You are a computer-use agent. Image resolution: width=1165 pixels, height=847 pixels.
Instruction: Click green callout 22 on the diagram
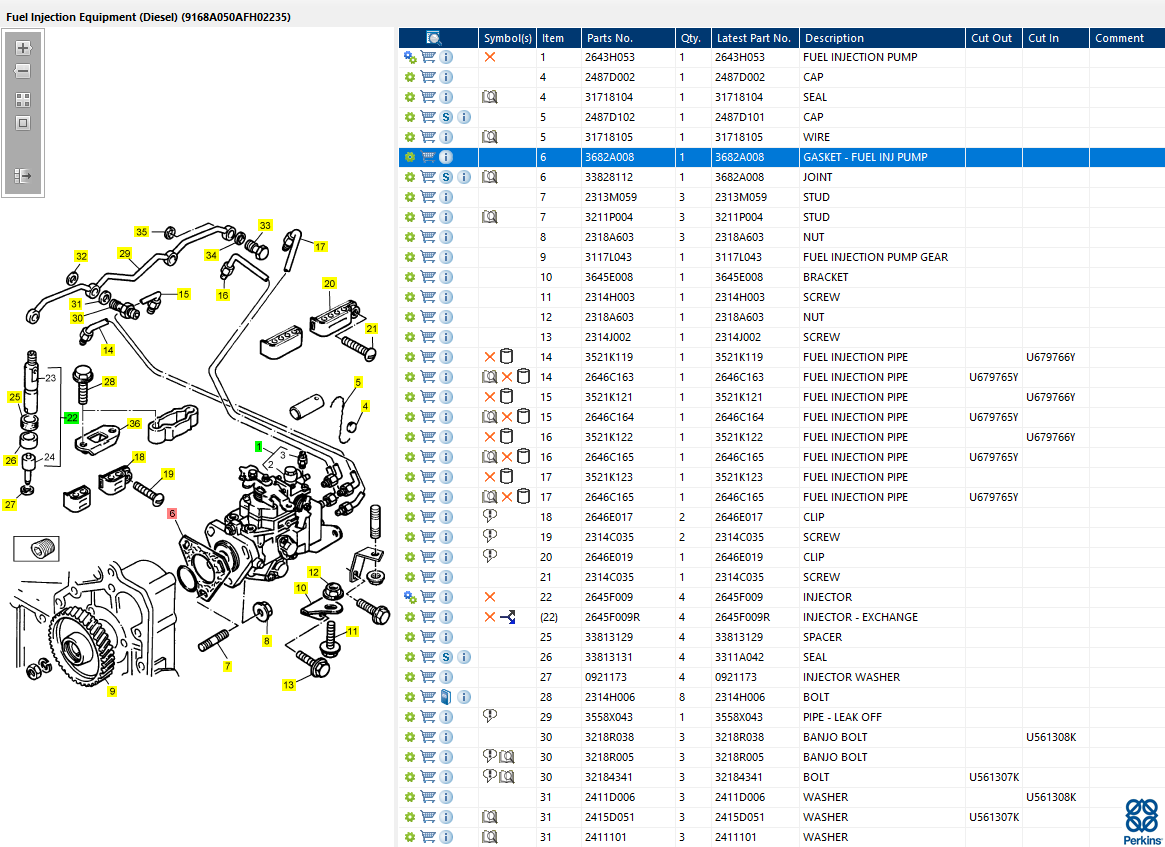(x=71, y=417)
